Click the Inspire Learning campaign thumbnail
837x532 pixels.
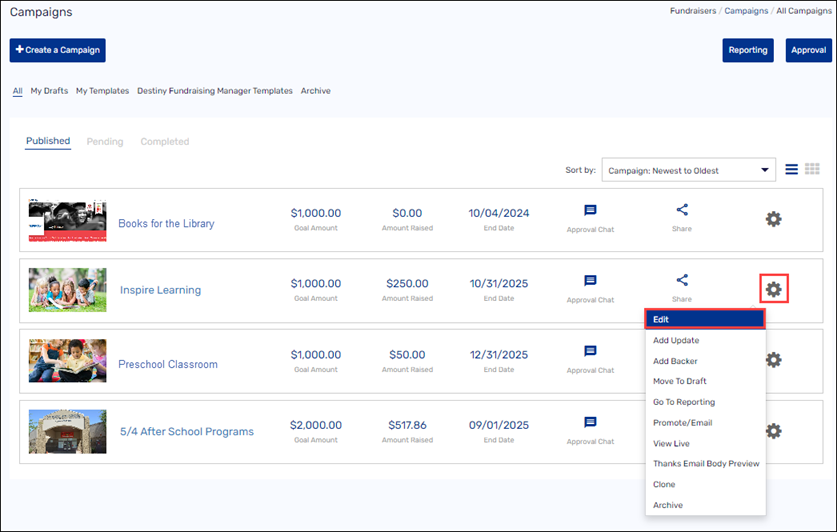(x=67, y=290)
